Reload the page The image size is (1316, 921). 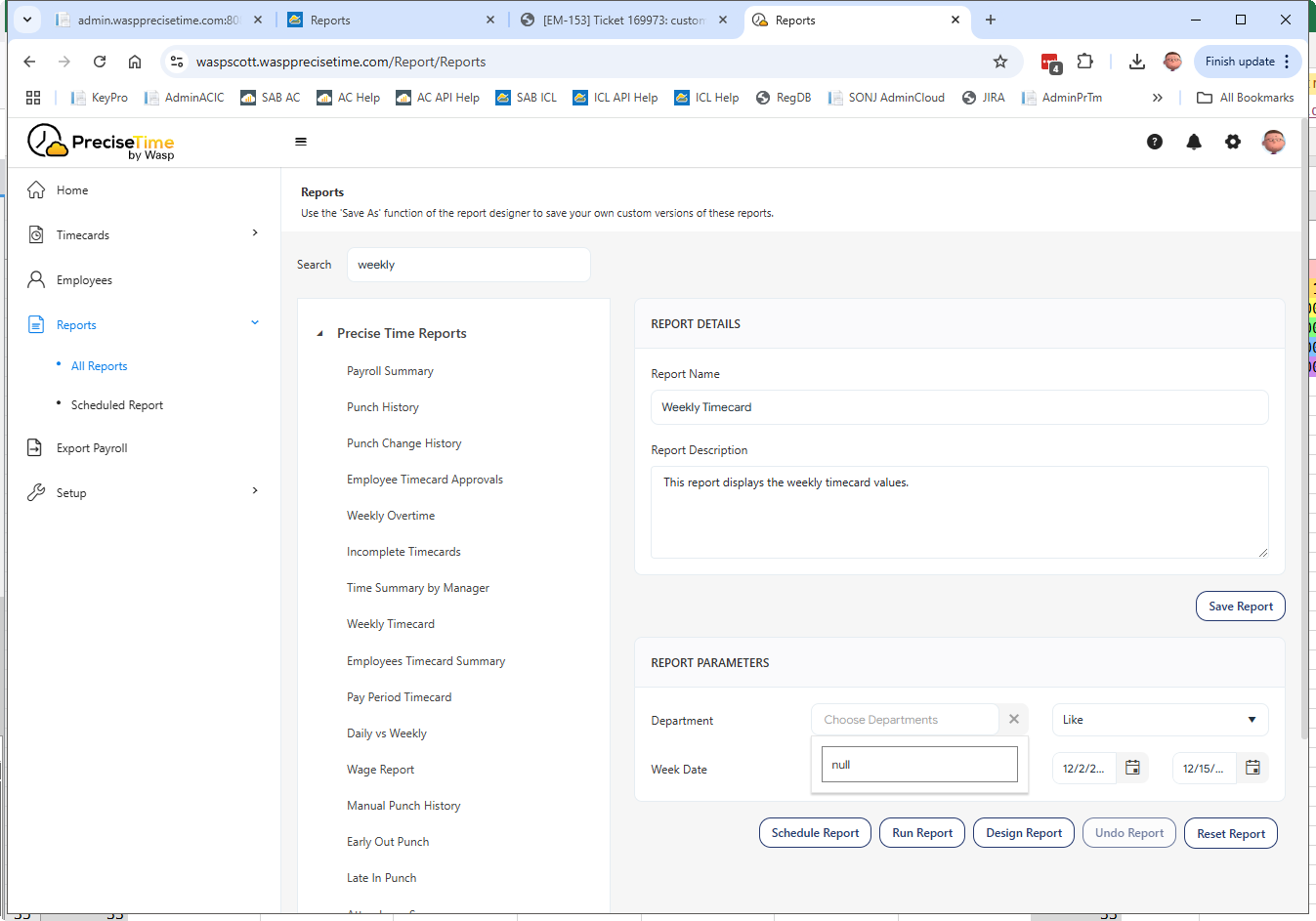100,62
